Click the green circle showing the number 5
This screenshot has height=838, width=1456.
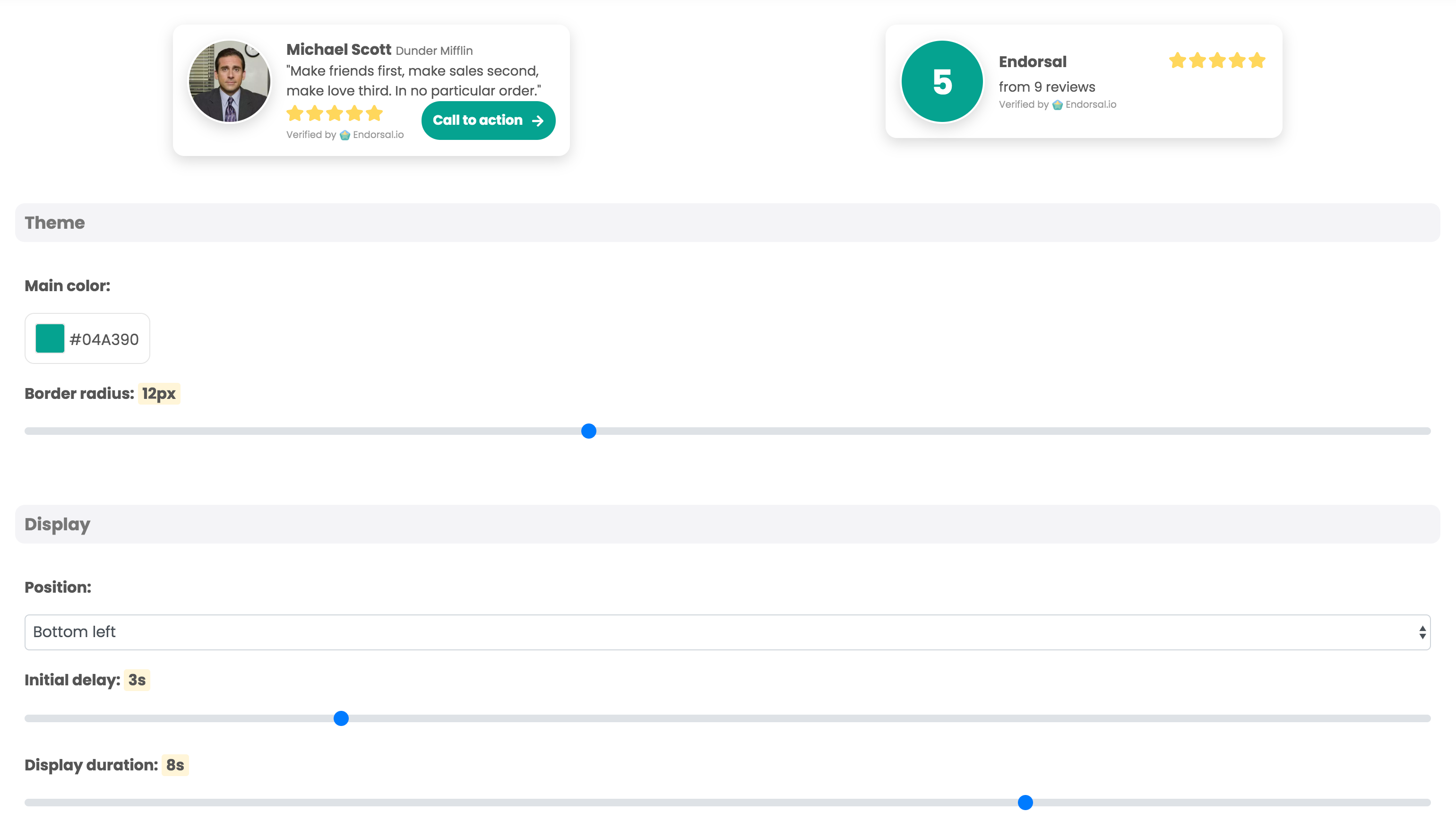point(942,81)
